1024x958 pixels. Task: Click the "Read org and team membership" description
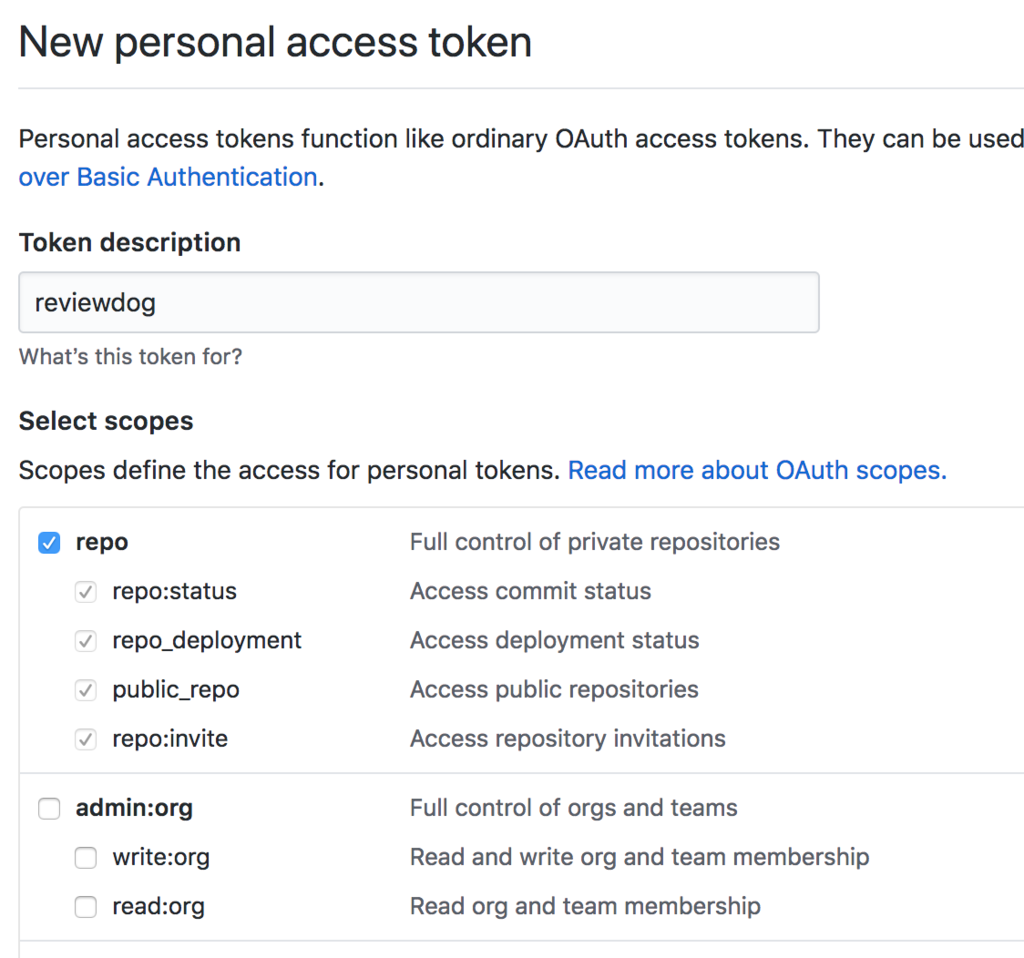pyautogui.click(x=585, y=906)
